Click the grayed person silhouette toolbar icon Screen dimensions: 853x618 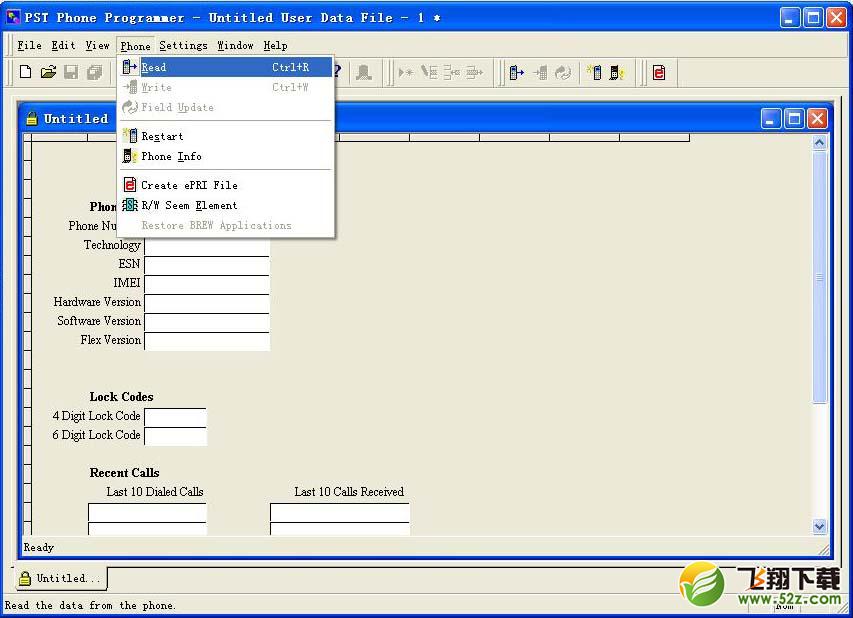363,72
